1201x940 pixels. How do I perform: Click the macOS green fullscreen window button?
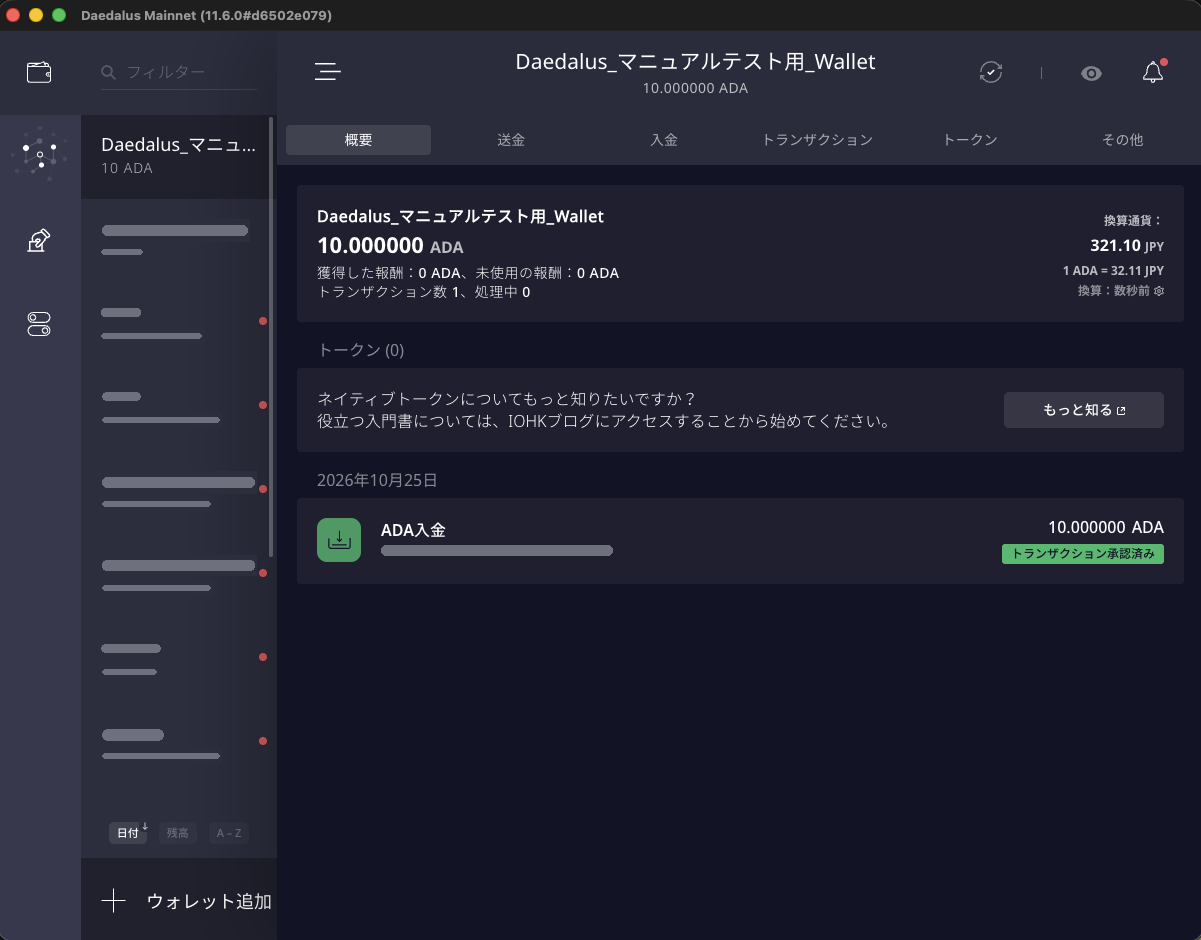(x=58, y=15)
